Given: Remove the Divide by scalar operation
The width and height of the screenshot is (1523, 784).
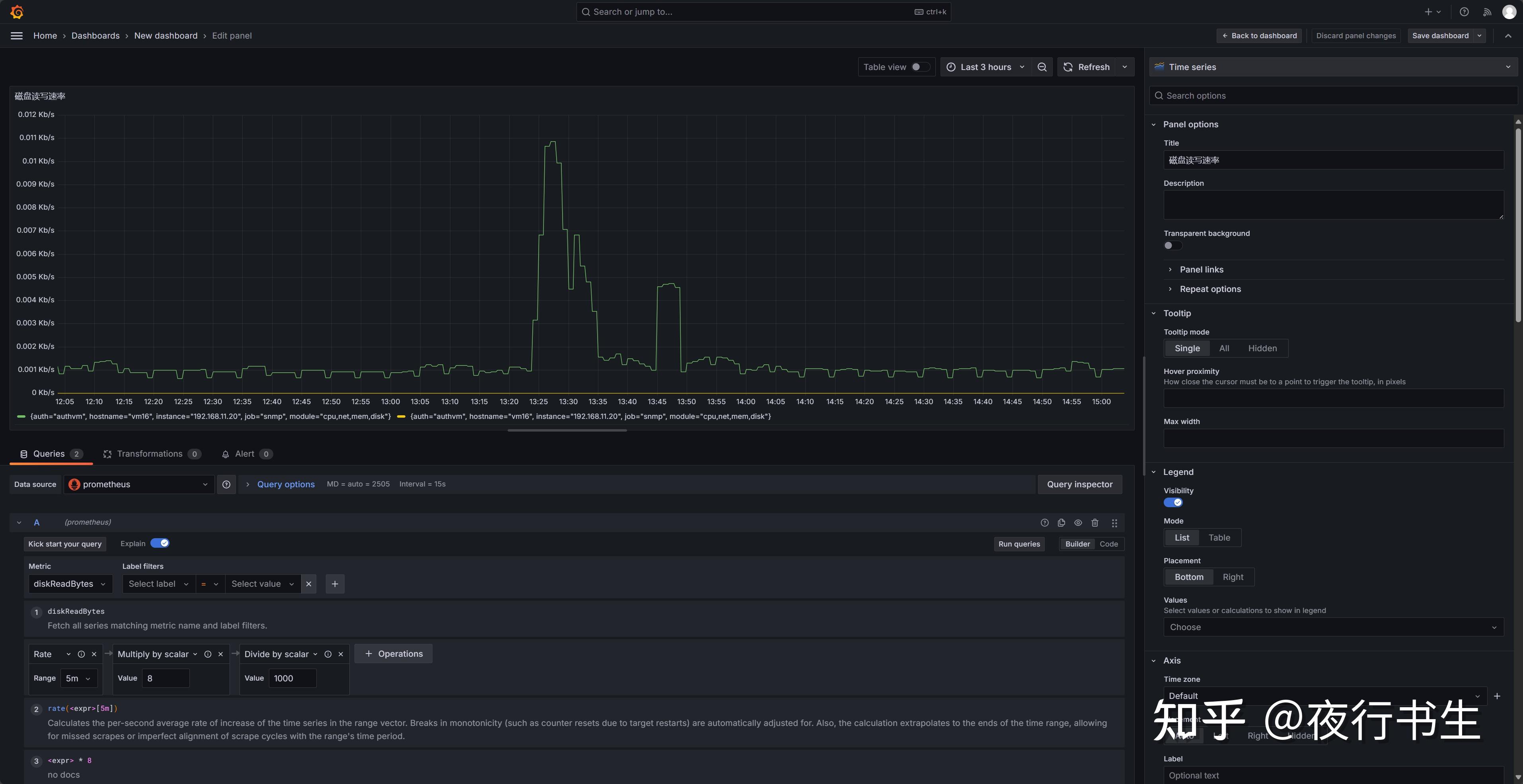Looking at the screenshot, I should [x=341, y=654].
